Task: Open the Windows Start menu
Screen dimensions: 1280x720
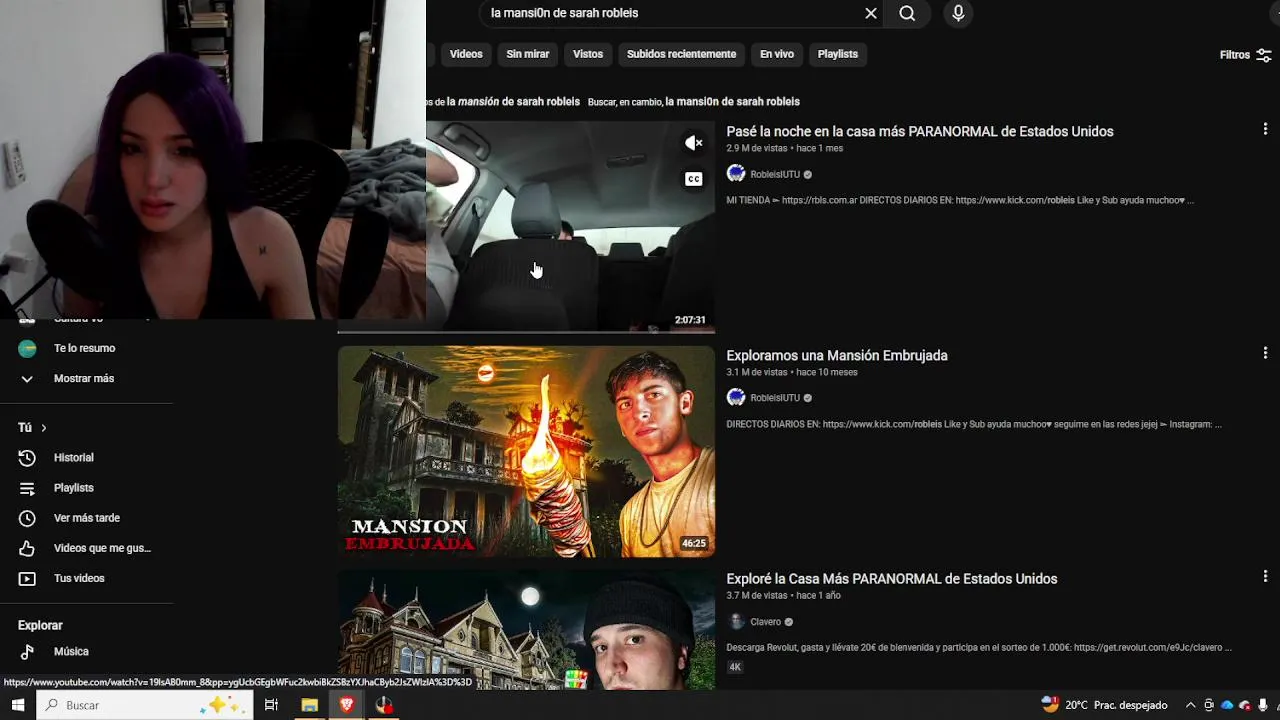Action: [x=17, y=705]
